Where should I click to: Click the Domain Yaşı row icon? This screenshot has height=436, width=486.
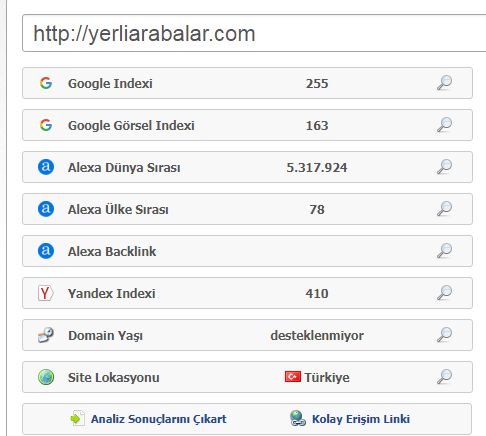click(x=46, y=335)
